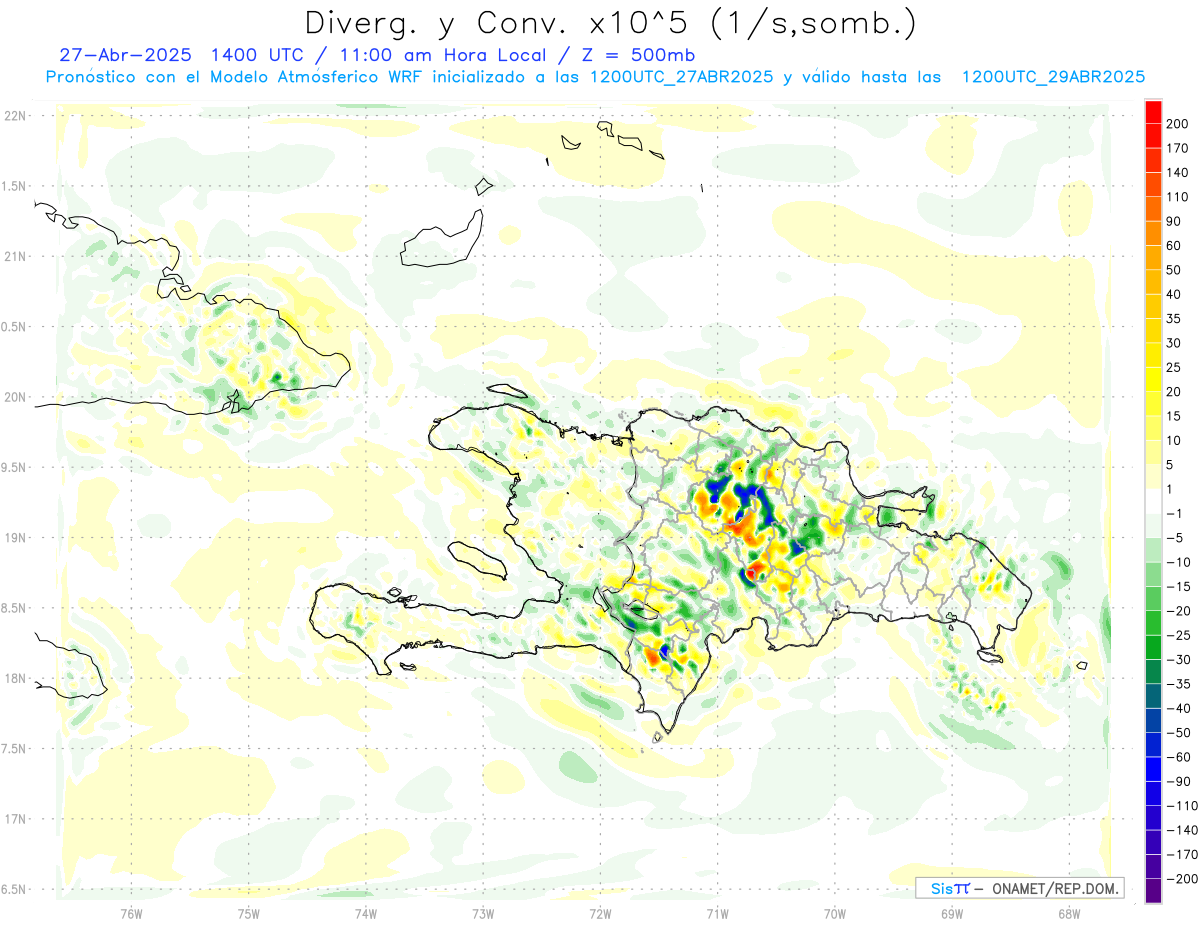Click the positive "140" legend value

[1177, 172]
